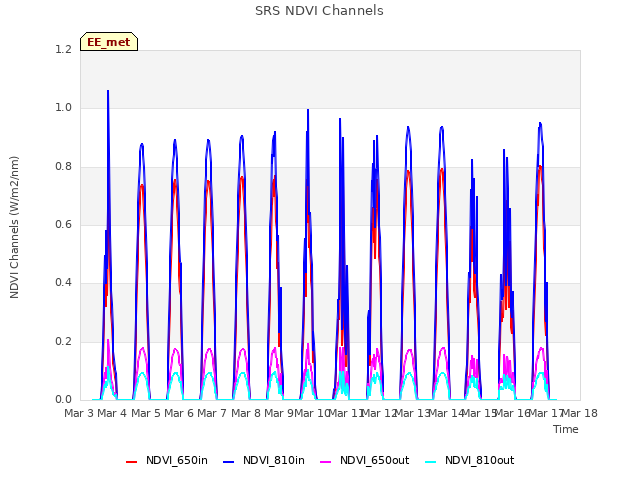640x480 pixels.
Task: Click x-axis tick label Mar 6
Action: [179, 413]
